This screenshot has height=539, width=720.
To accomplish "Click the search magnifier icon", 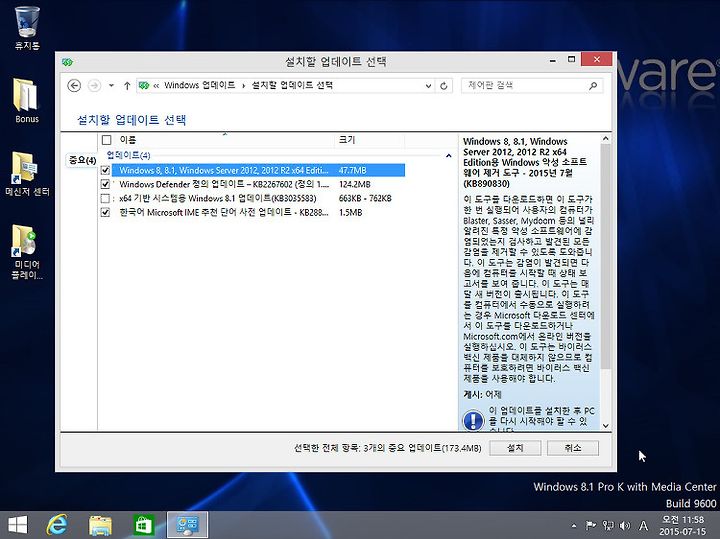I will click(593, 85).
